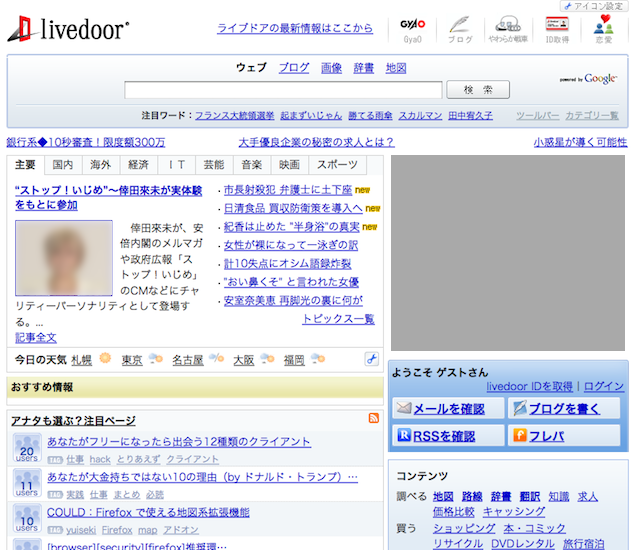The width and height of the screenshot is (636, 550).
Task: Click the Fukuoka weather icon
Action: pos(317,359)
